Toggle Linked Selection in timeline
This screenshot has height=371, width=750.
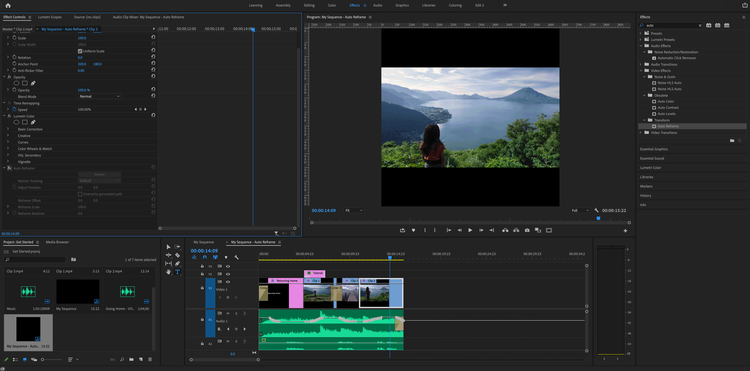pyautogui.click(x=215, y=257)
